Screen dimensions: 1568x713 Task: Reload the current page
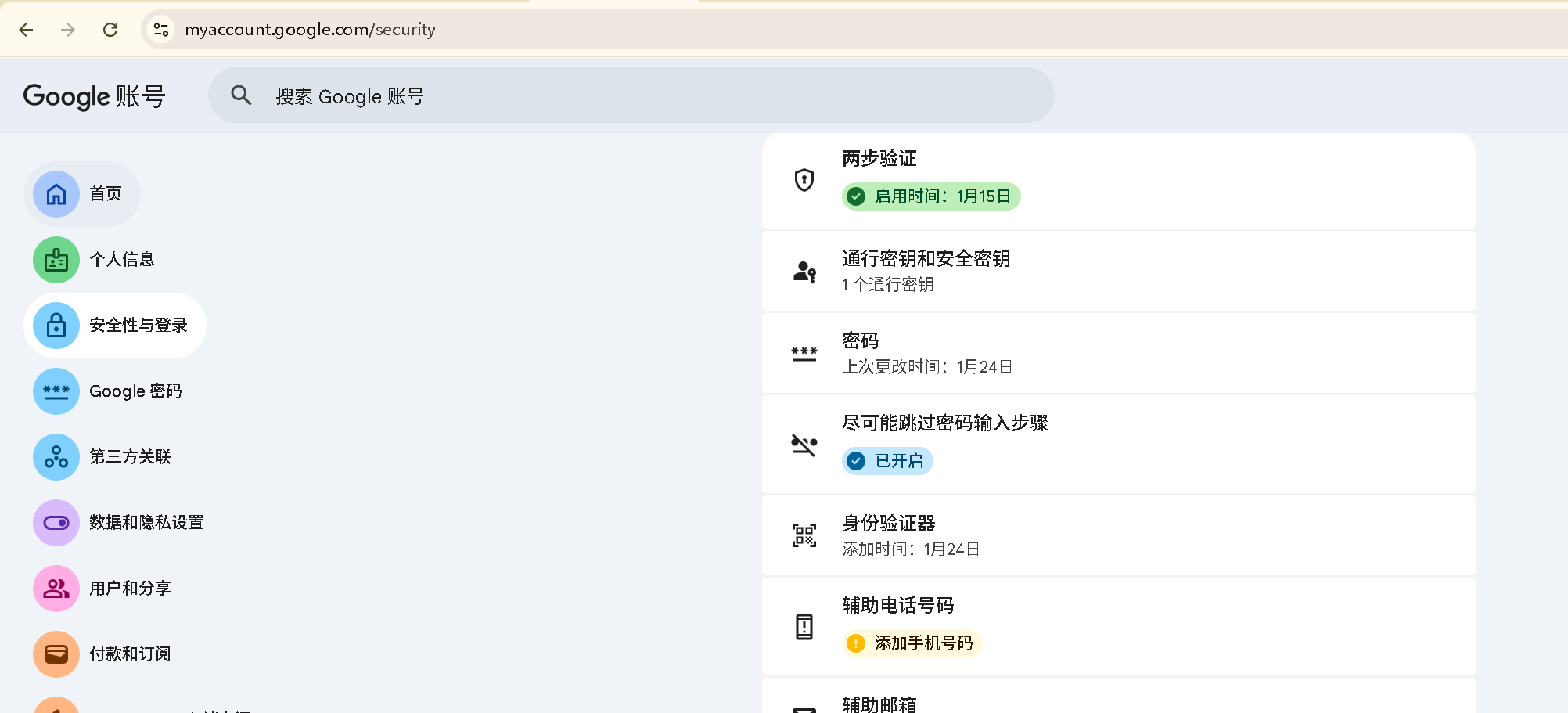tap(110, 30)
